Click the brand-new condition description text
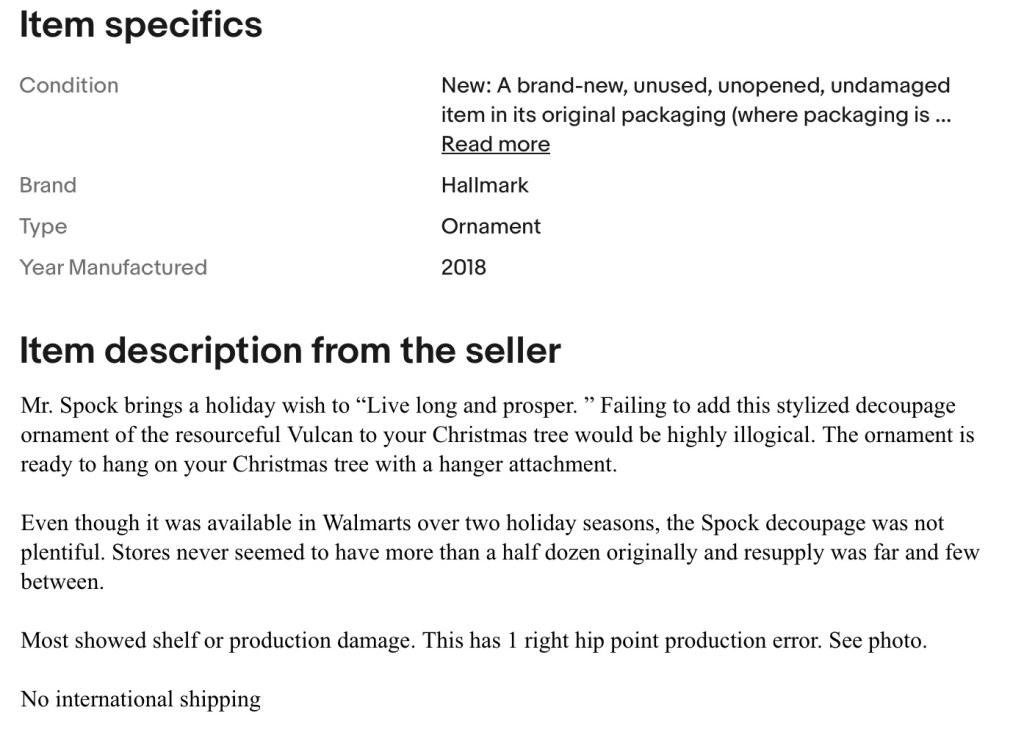The image size is (1024, 749). (695, 100)
